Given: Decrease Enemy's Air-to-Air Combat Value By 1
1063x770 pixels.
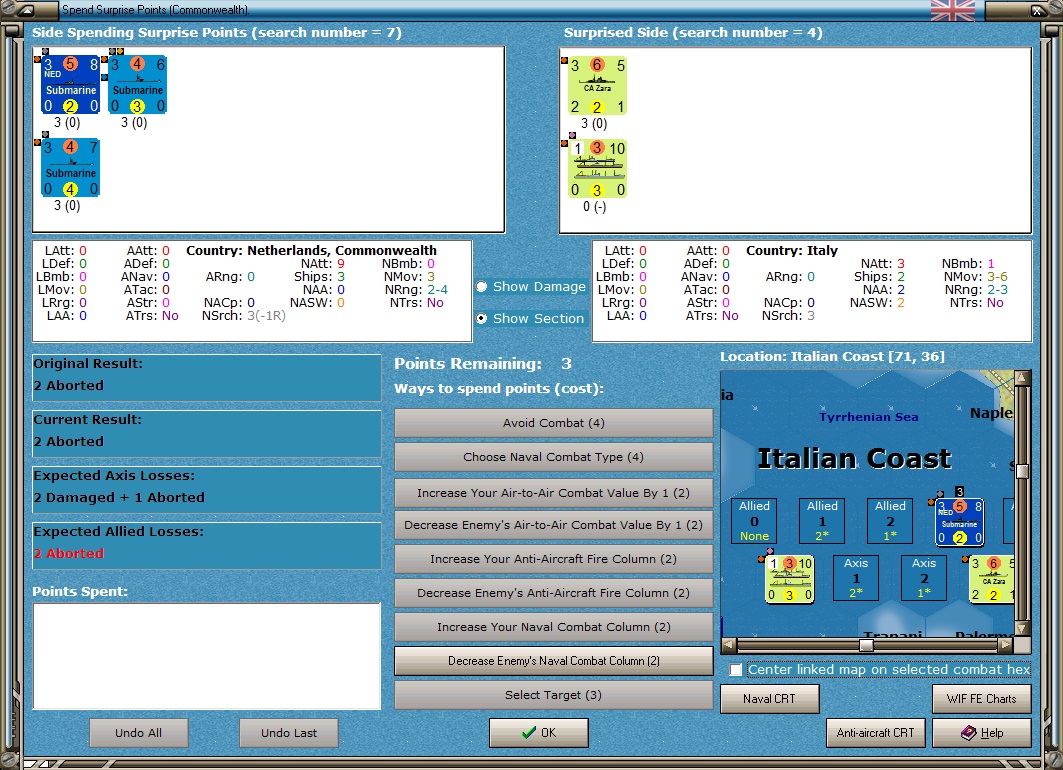Looking at the screenshot, I should [553, 525].
